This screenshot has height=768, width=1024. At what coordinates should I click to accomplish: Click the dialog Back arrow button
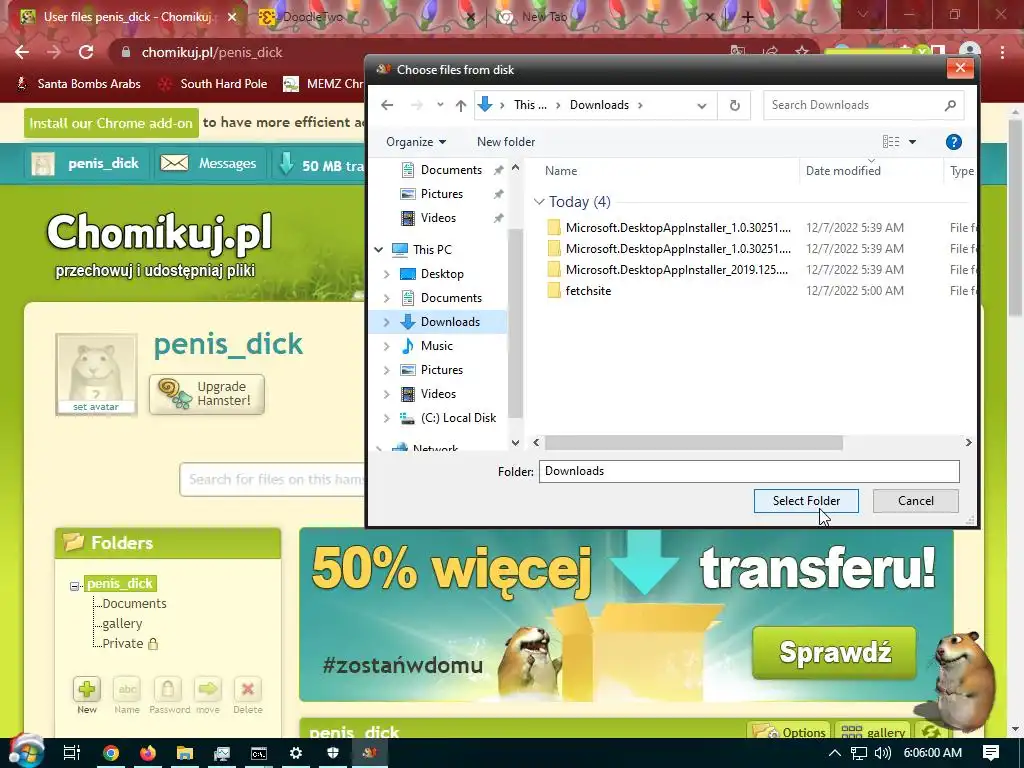click(387, 105)
